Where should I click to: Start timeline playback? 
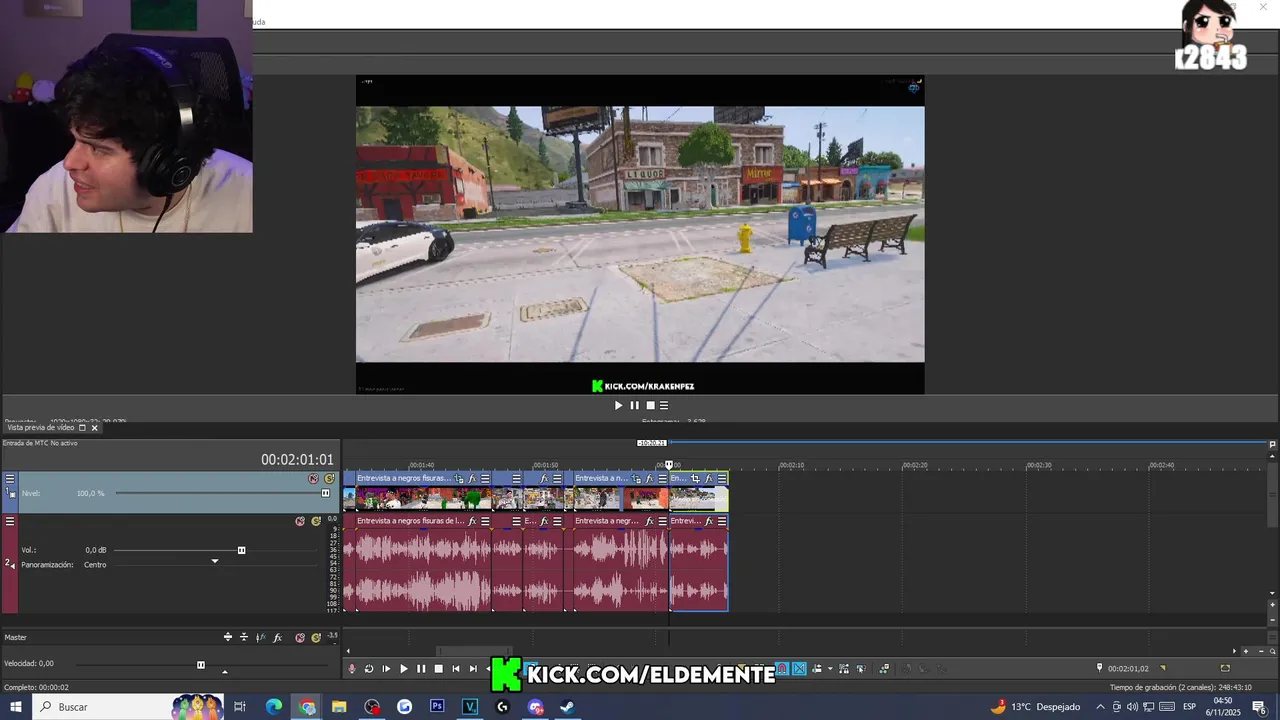click(x=404, y=669)
